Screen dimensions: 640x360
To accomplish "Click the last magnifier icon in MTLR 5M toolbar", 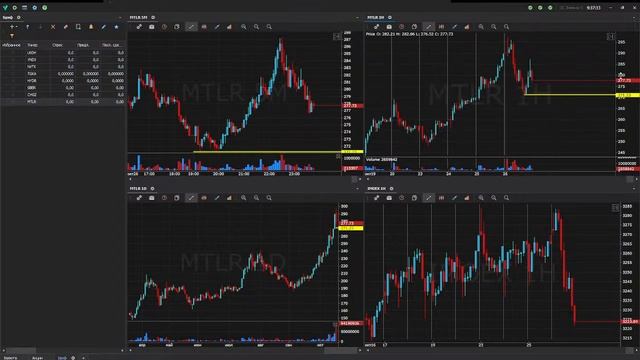I will pyautogui.click(x=269, y=27).
